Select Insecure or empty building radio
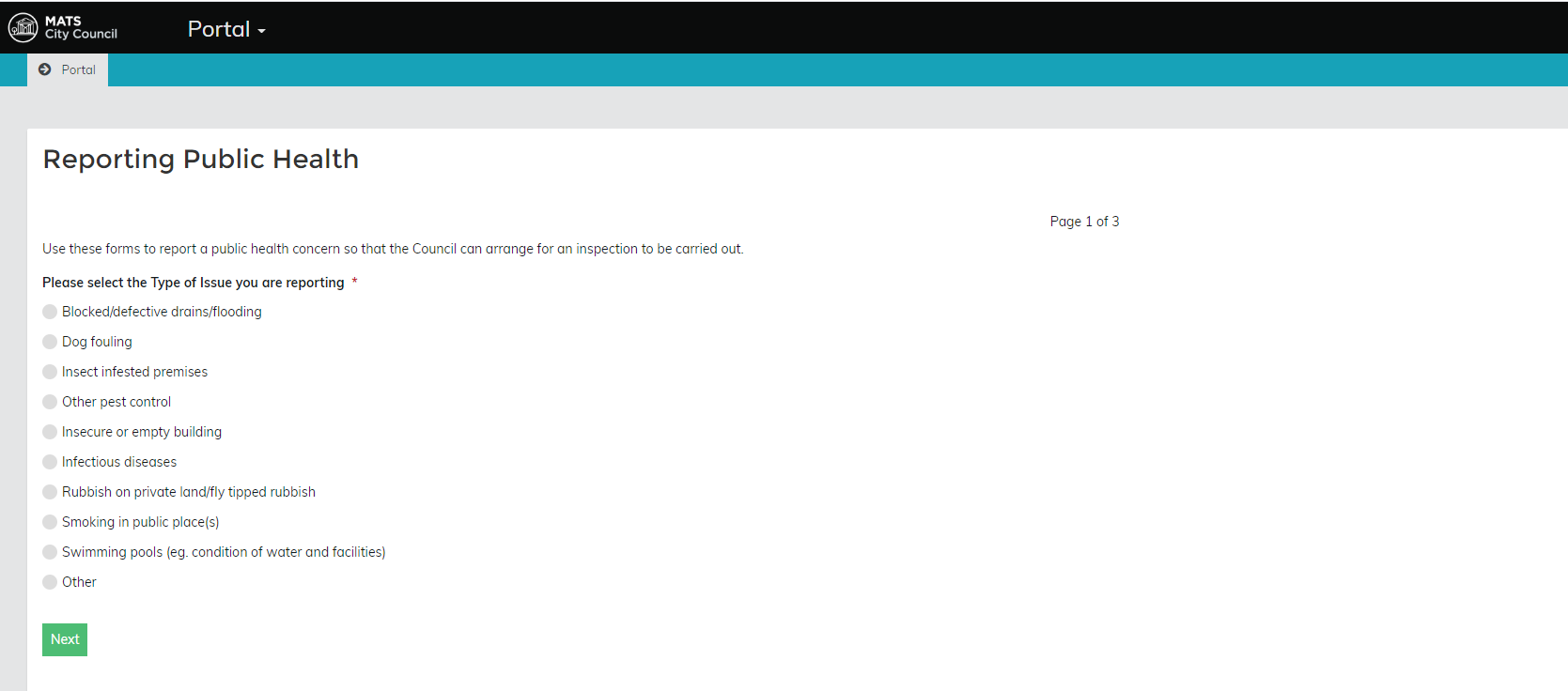 pyautogui.click(x=50, y=432)
